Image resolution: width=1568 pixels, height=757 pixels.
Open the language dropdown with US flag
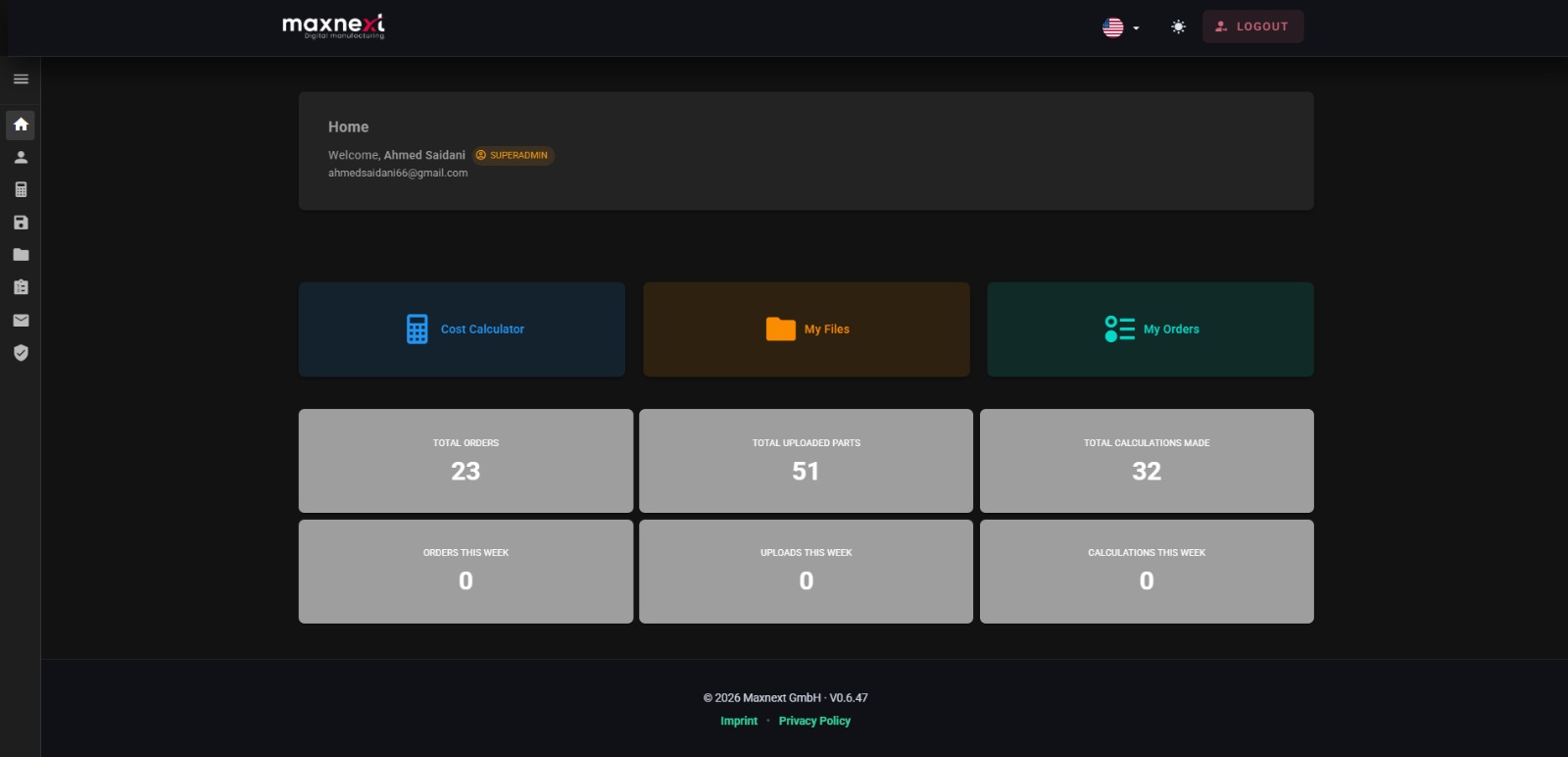coord(1120,27)
